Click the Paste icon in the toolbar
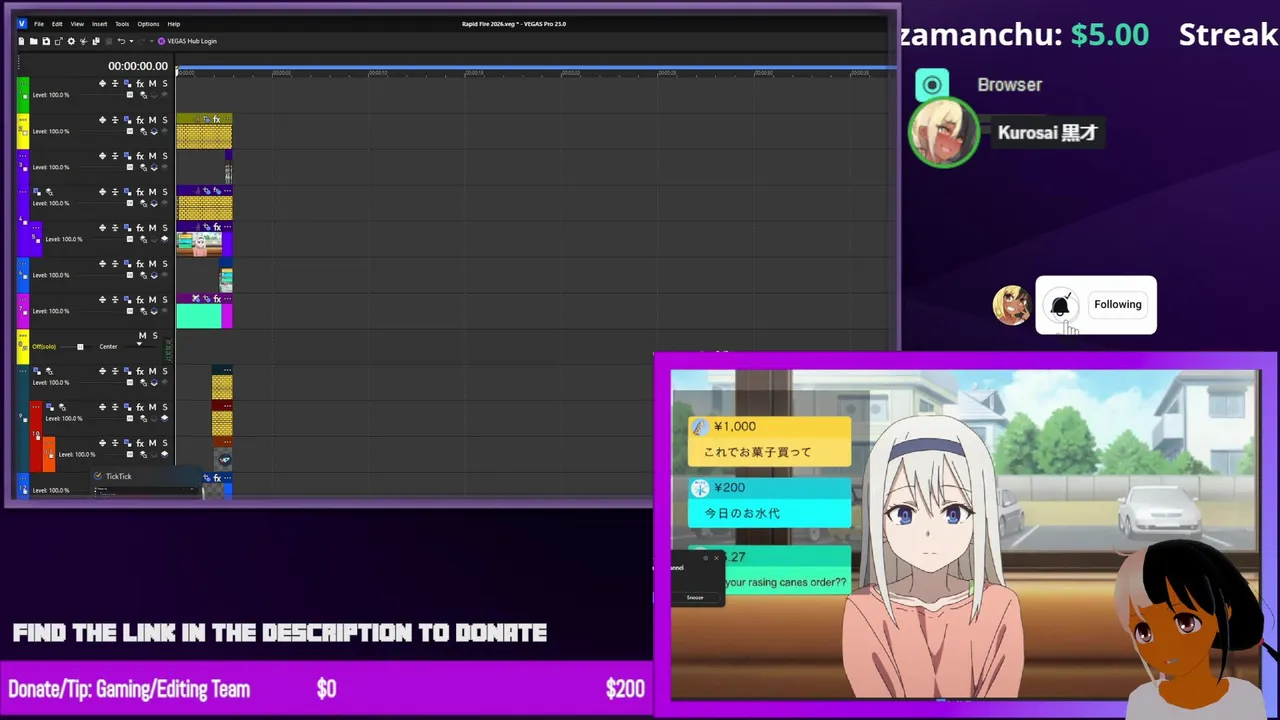The image size is (1280, 720). coord(108,41)
